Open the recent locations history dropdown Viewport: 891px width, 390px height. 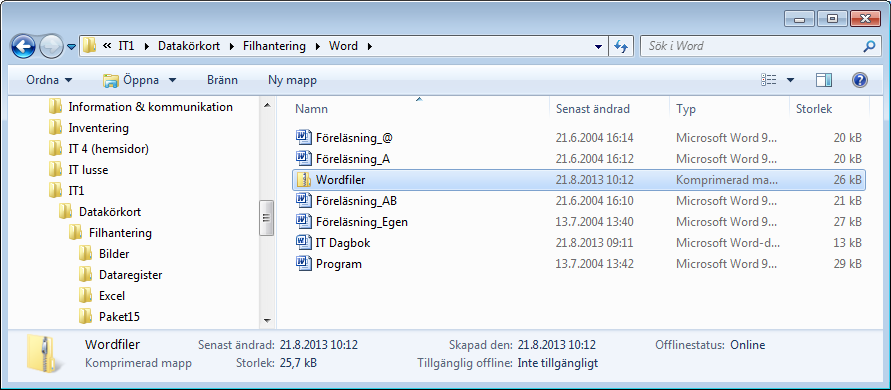point(72,47)
